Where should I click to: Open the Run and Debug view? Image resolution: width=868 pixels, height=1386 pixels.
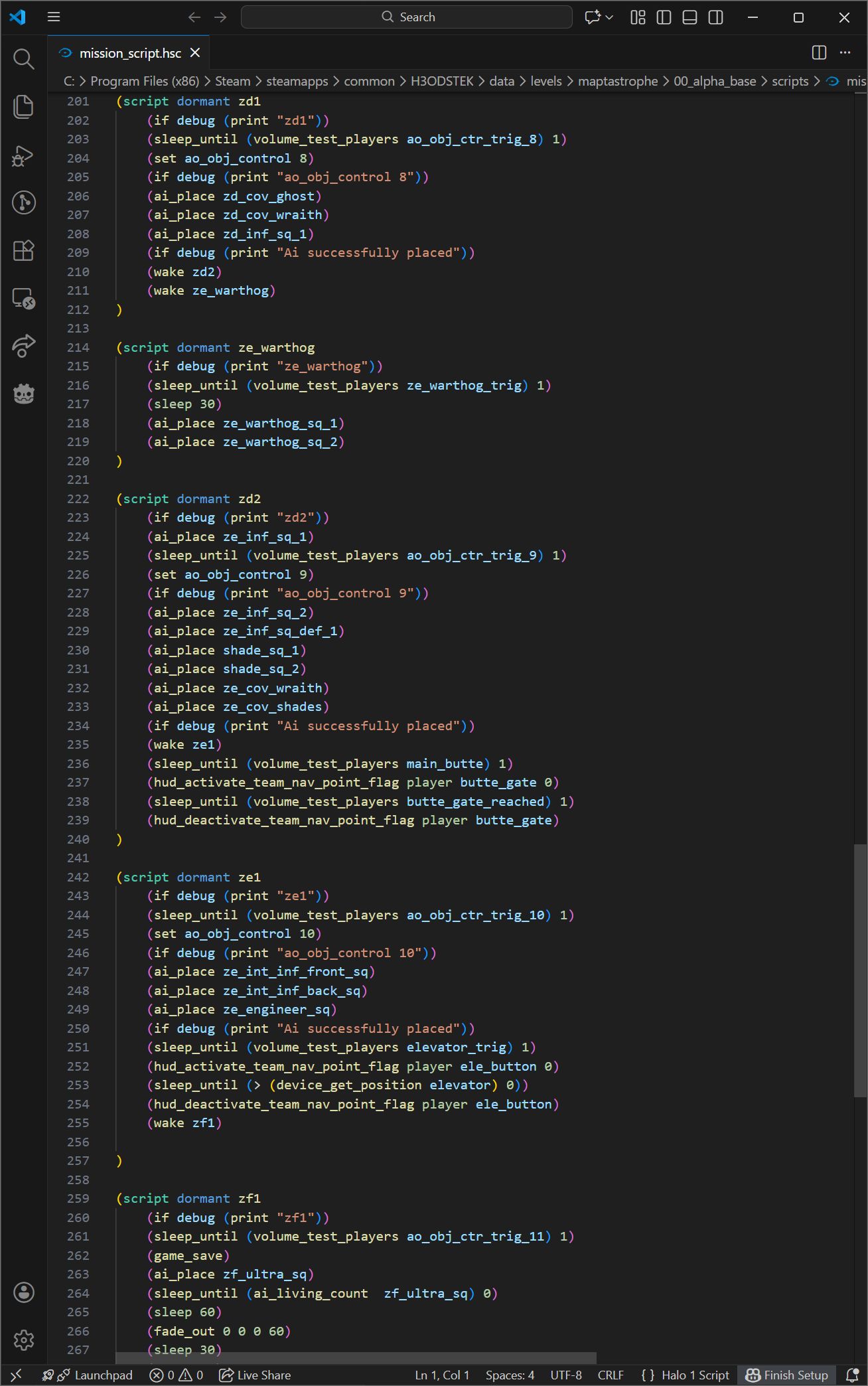pyautogui.click(x=24, y=155)
